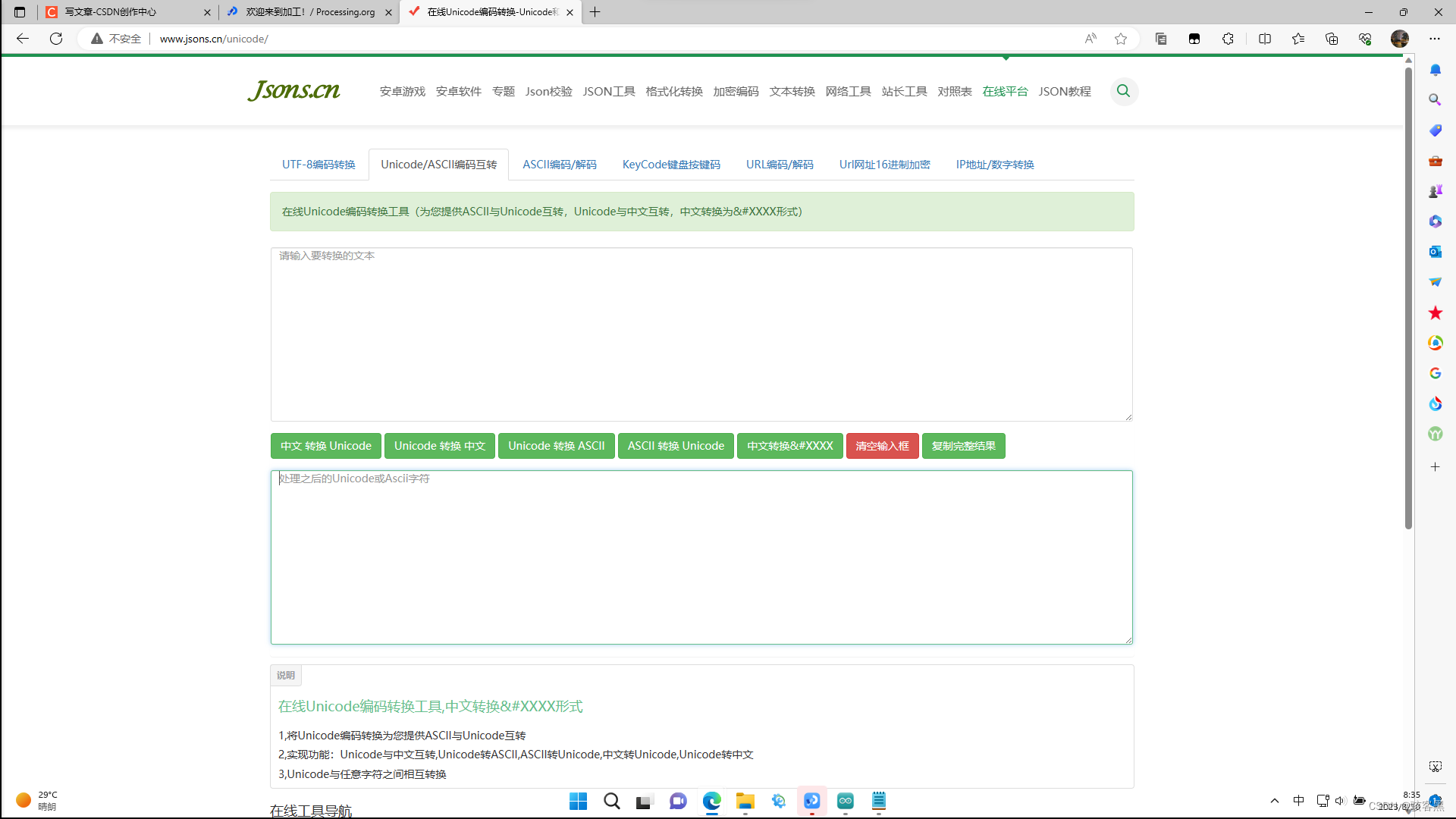Open the JSON工具 navigation menu
This screenshot has height=819, width=1456.
(x=608, y=91)
